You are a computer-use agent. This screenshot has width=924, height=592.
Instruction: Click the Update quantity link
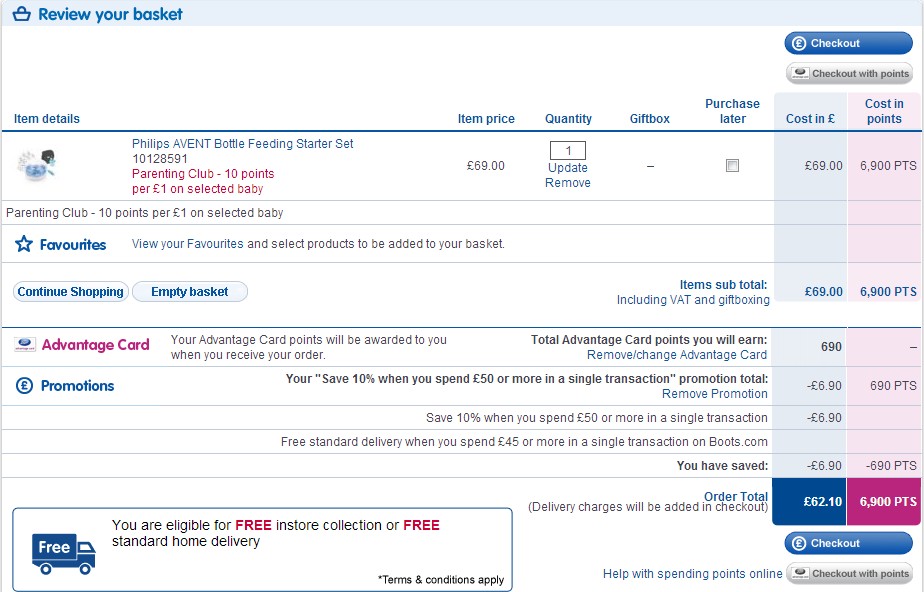[x=567, y=167]
